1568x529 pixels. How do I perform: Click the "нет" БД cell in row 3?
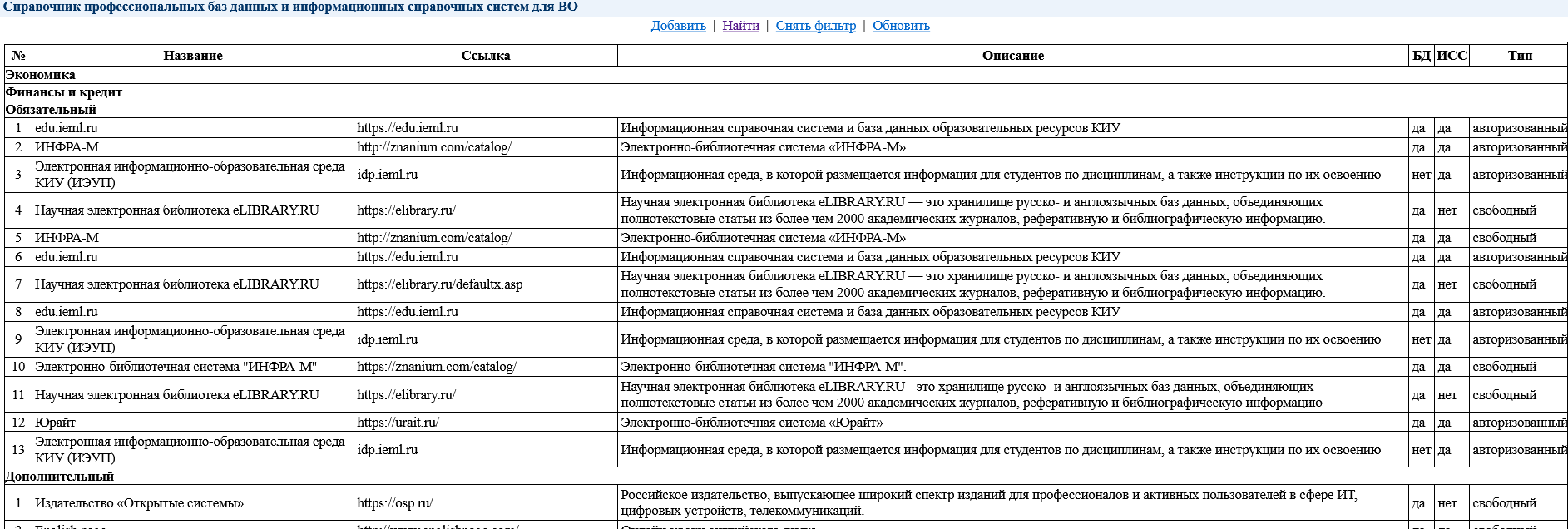pos(1422,175)
